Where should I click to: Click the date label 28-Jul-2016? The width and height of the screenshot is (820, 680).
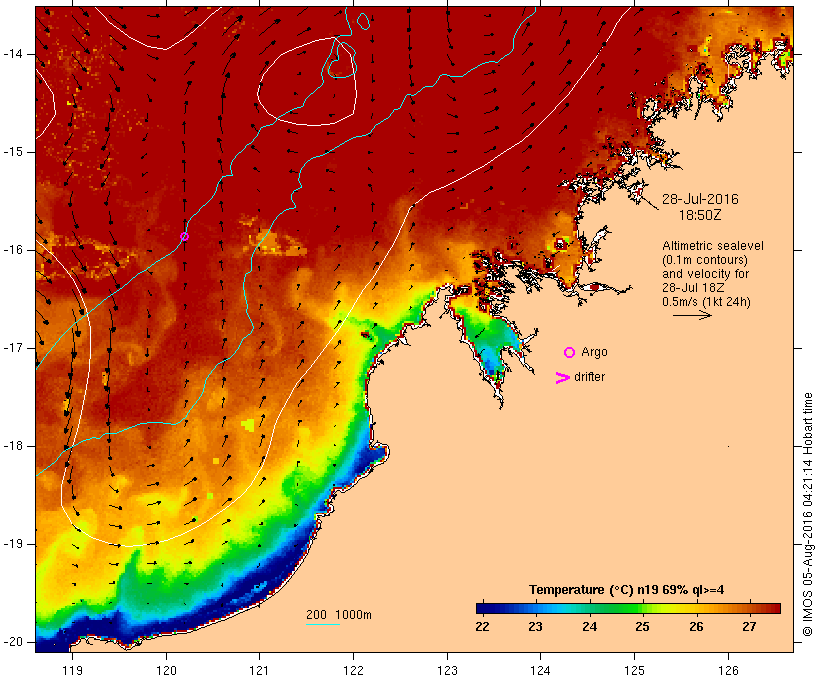[700, 199]
